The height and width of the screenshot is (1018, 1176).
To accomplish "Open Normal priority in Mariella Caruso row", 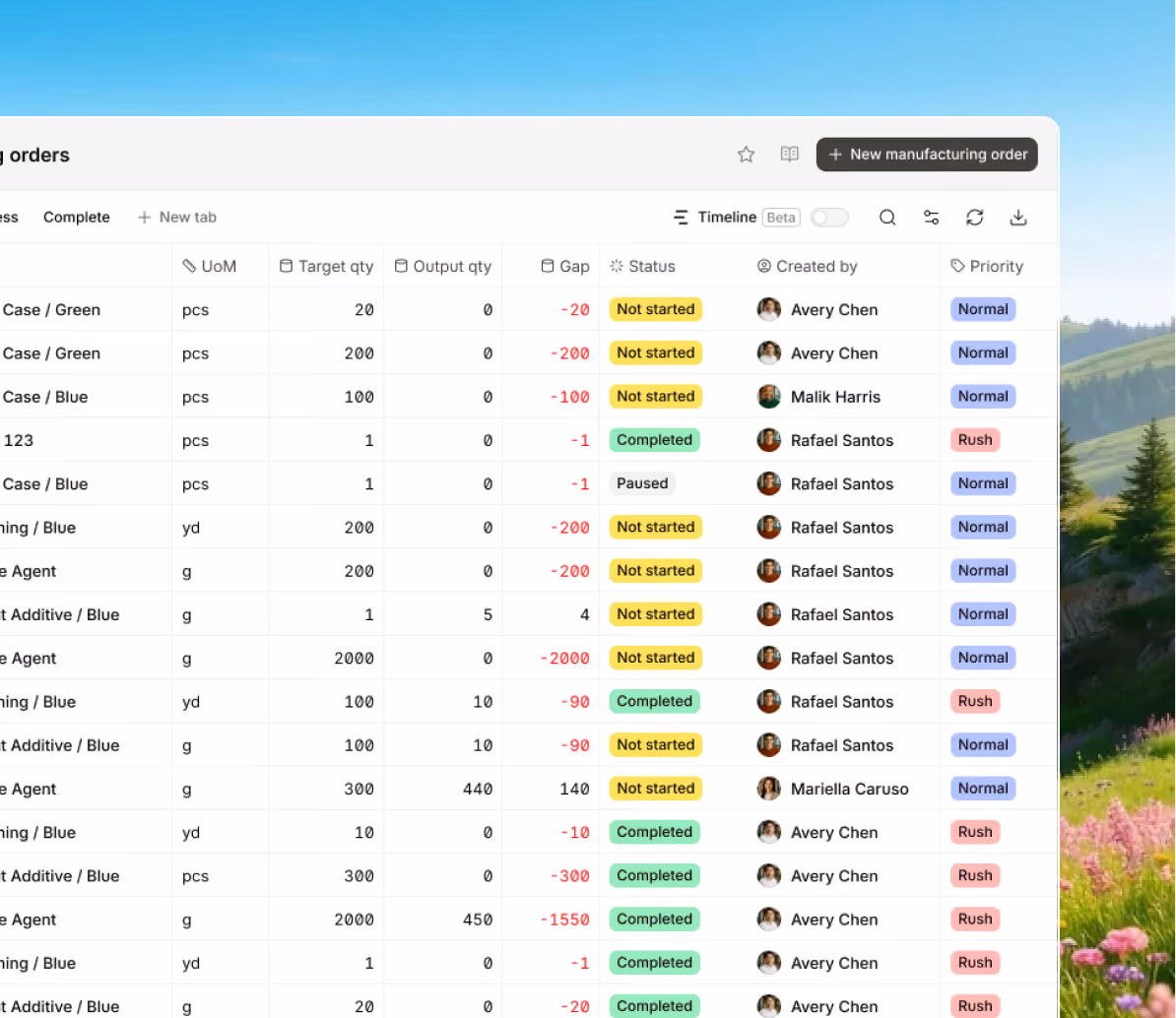I will click(983, 789).
